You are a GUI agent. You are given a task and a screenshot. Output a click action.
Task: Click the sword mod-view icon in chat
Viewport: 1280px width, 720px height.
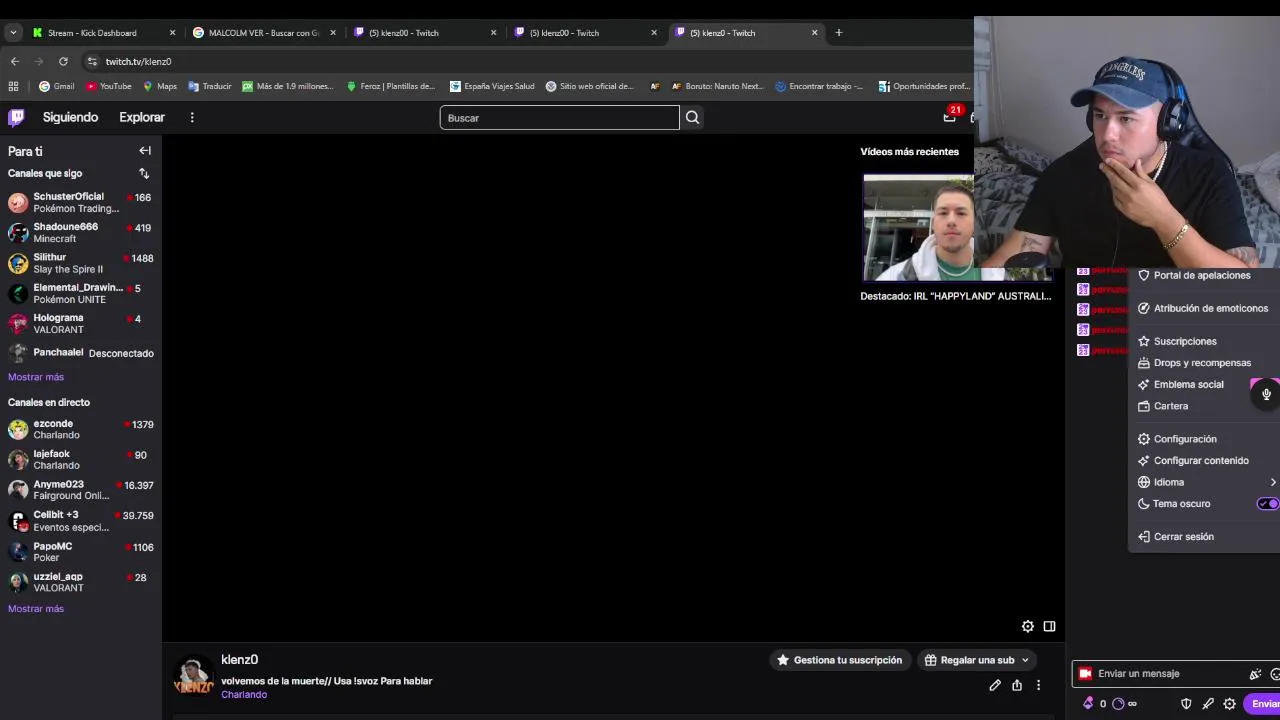1208,704
